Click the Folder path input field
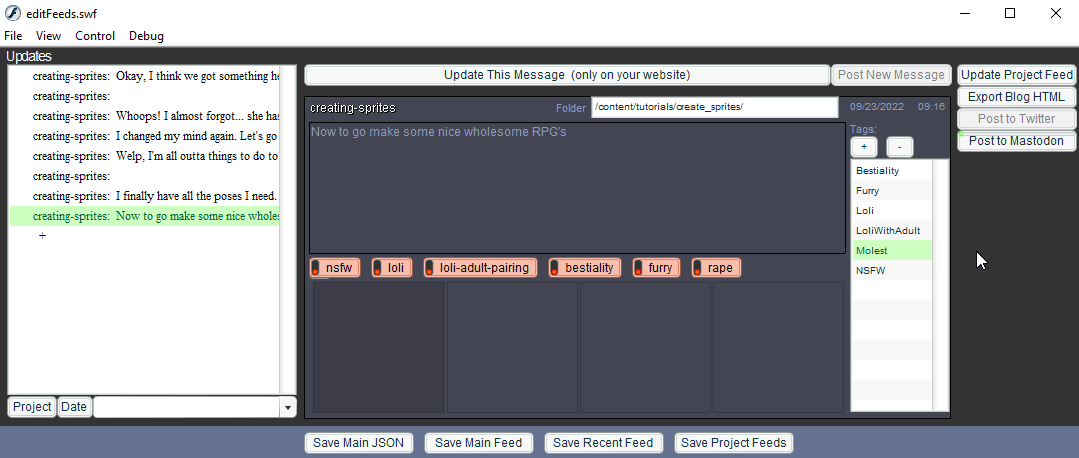The width and height of the screenshot is (1079, 458). click(714, 107)
